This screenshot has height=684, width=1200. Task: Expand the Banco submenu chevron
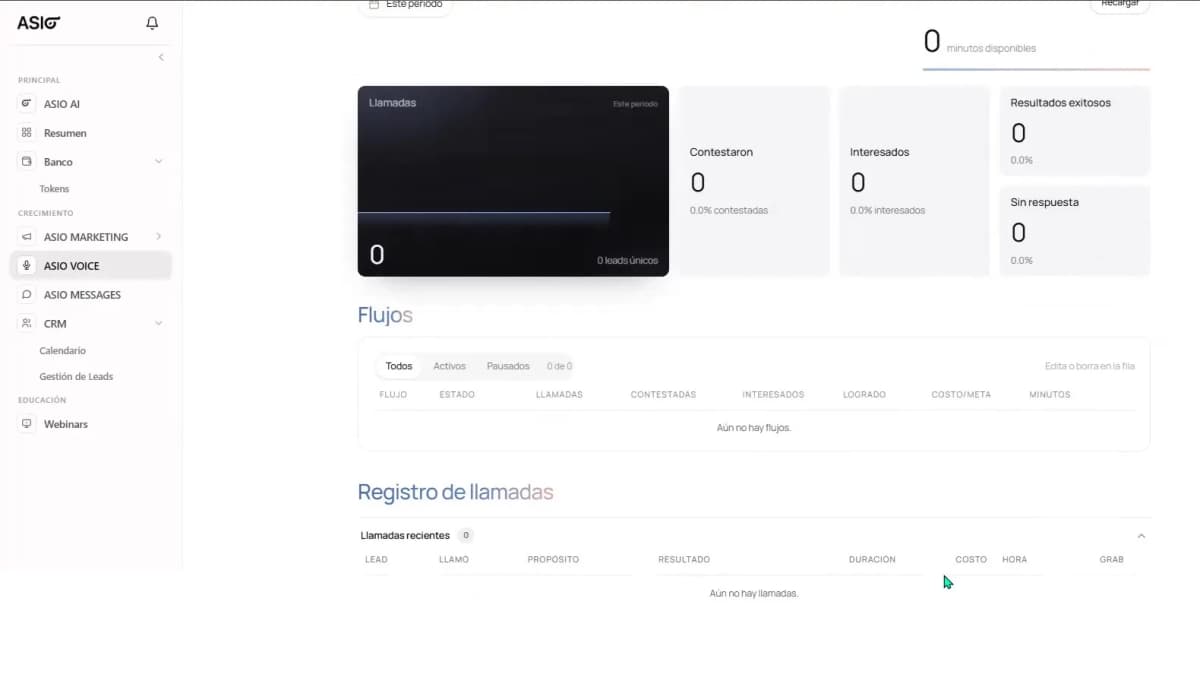tap(158, 162)
